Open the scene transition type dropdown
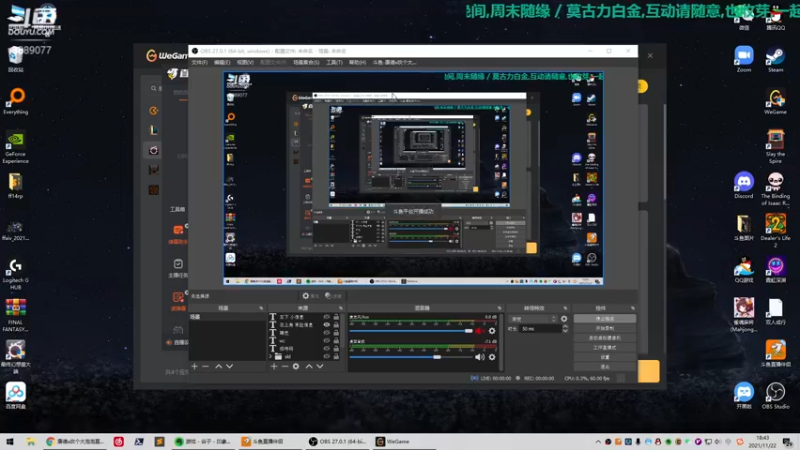 click(x=533, y=319)
